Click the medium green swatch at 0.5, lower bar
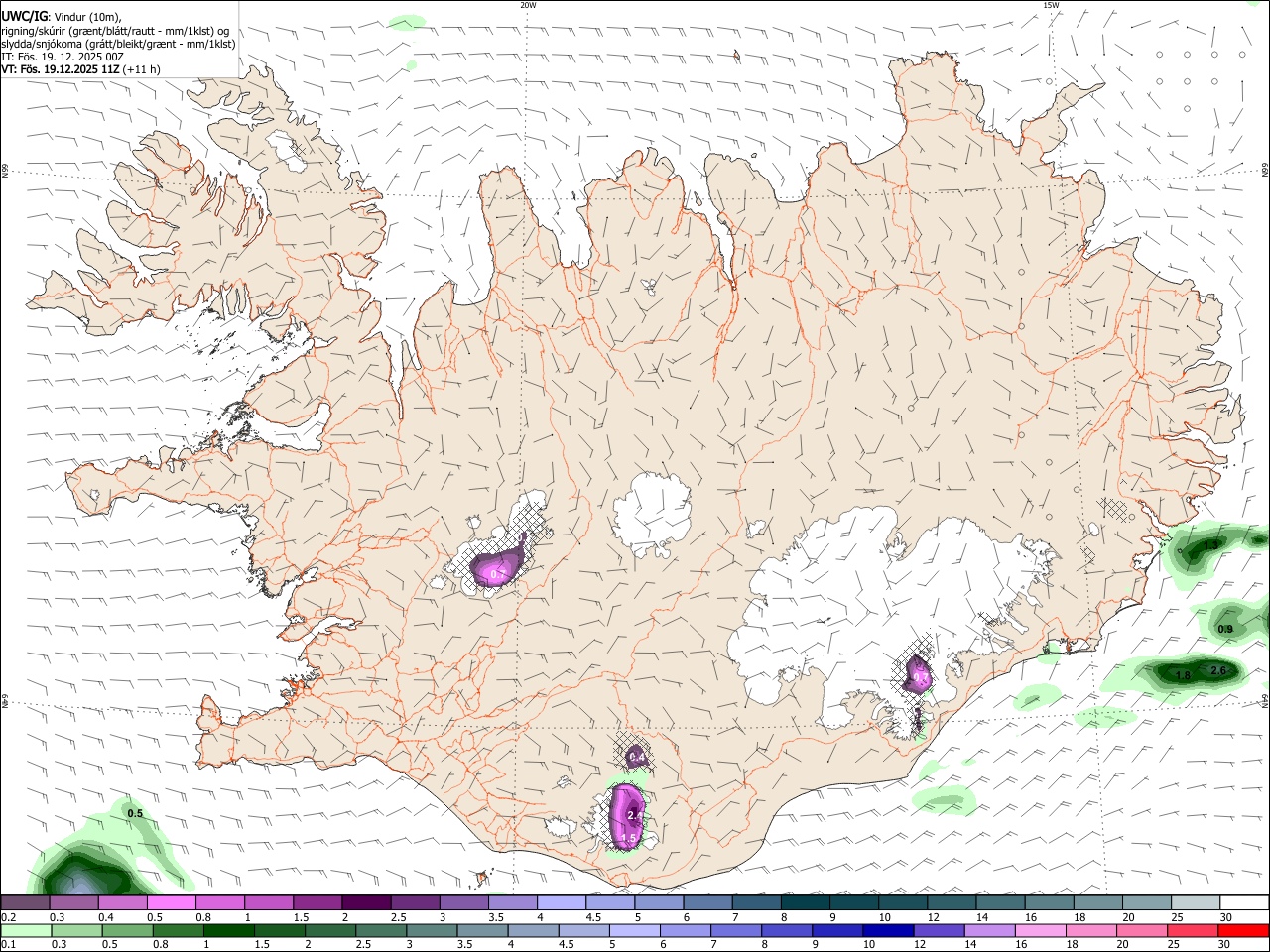This screenshot has height=952, width=1270. tap(127, 930)
